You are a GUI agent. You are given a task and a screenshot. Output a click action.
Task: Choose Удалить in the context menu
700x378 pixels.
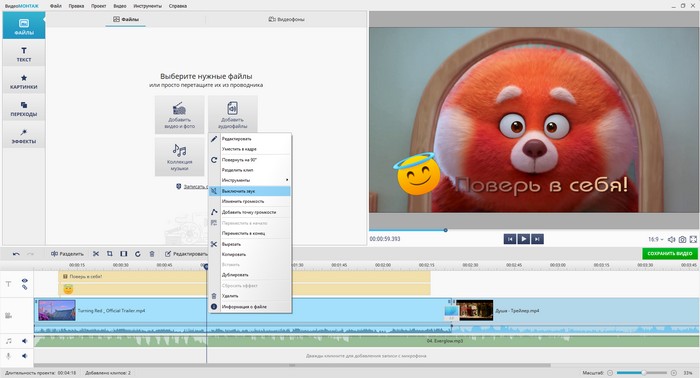pyautogui.click(x=250, y=296)
